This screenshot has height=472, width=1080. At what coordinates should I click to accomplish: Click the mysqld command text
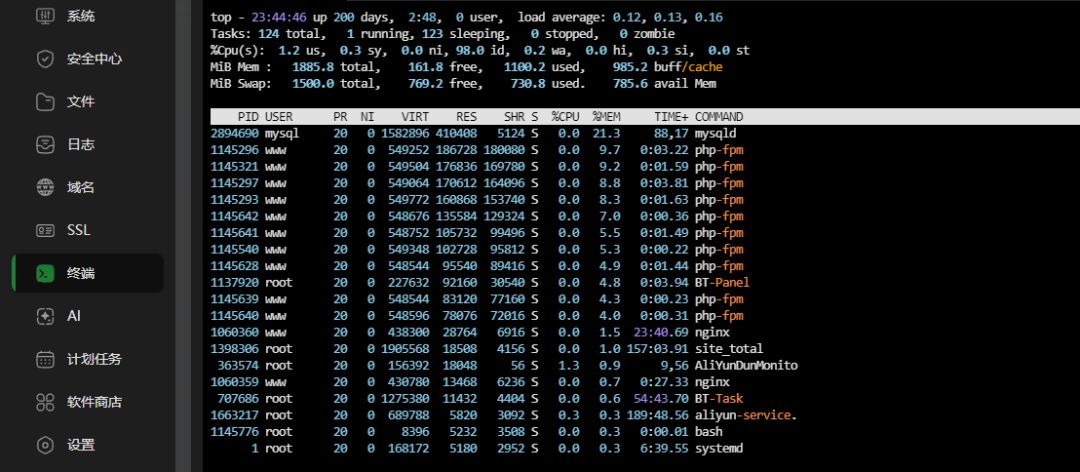click(x=716, y=134)
